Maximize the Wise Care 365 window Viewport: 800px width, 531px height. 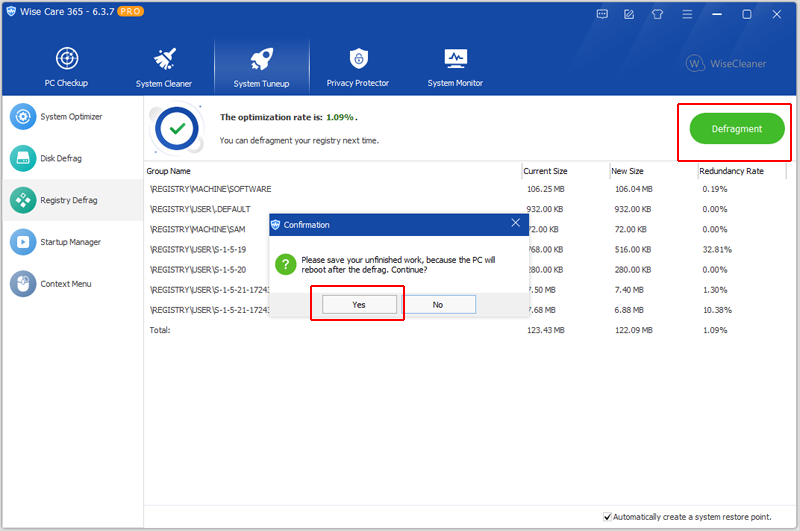click(746, 14)
